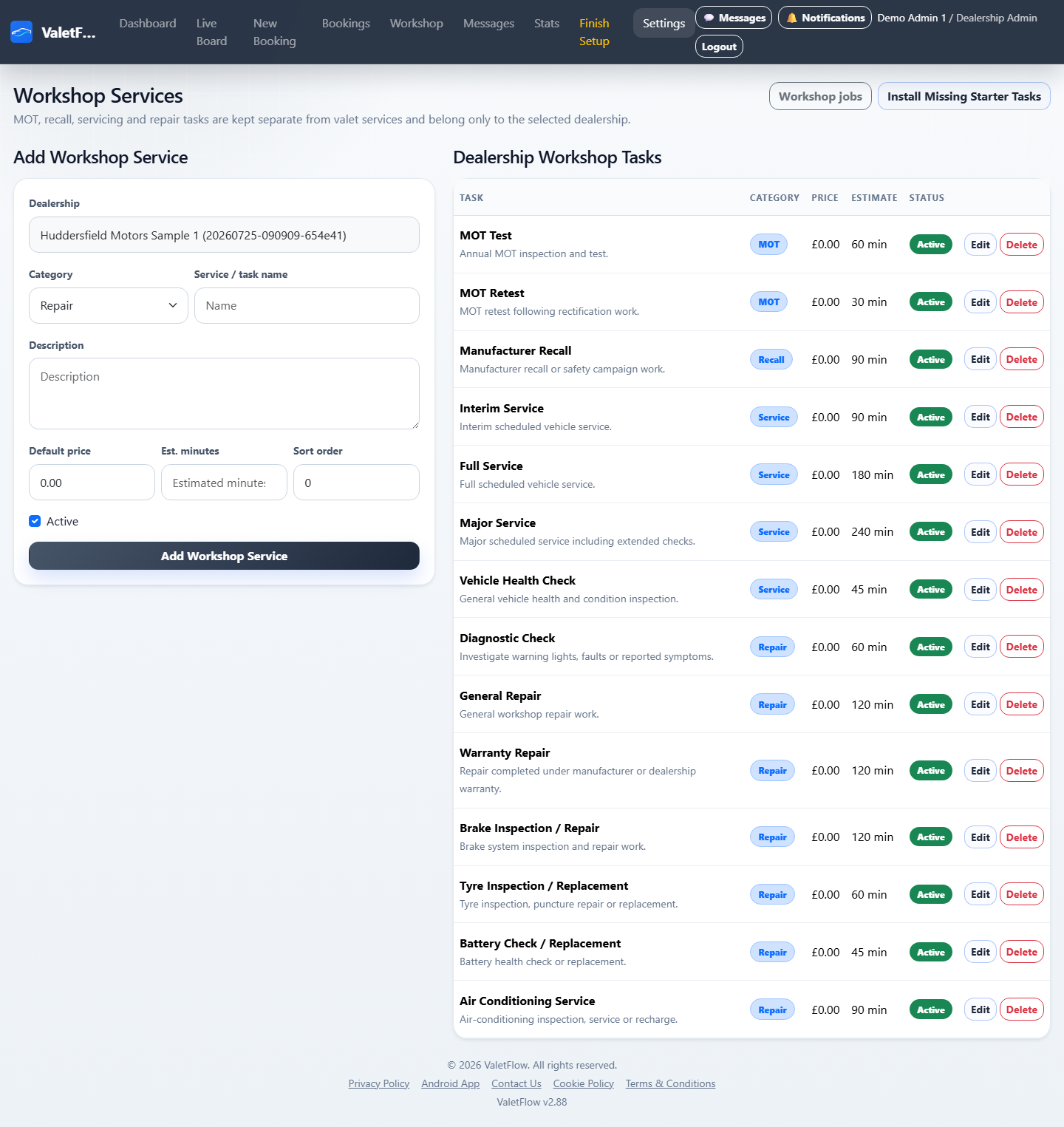Delete the Brake Inspection / Repair task
The height and width of the screenshot is (1127, 1064).
tap(1021, 837)
